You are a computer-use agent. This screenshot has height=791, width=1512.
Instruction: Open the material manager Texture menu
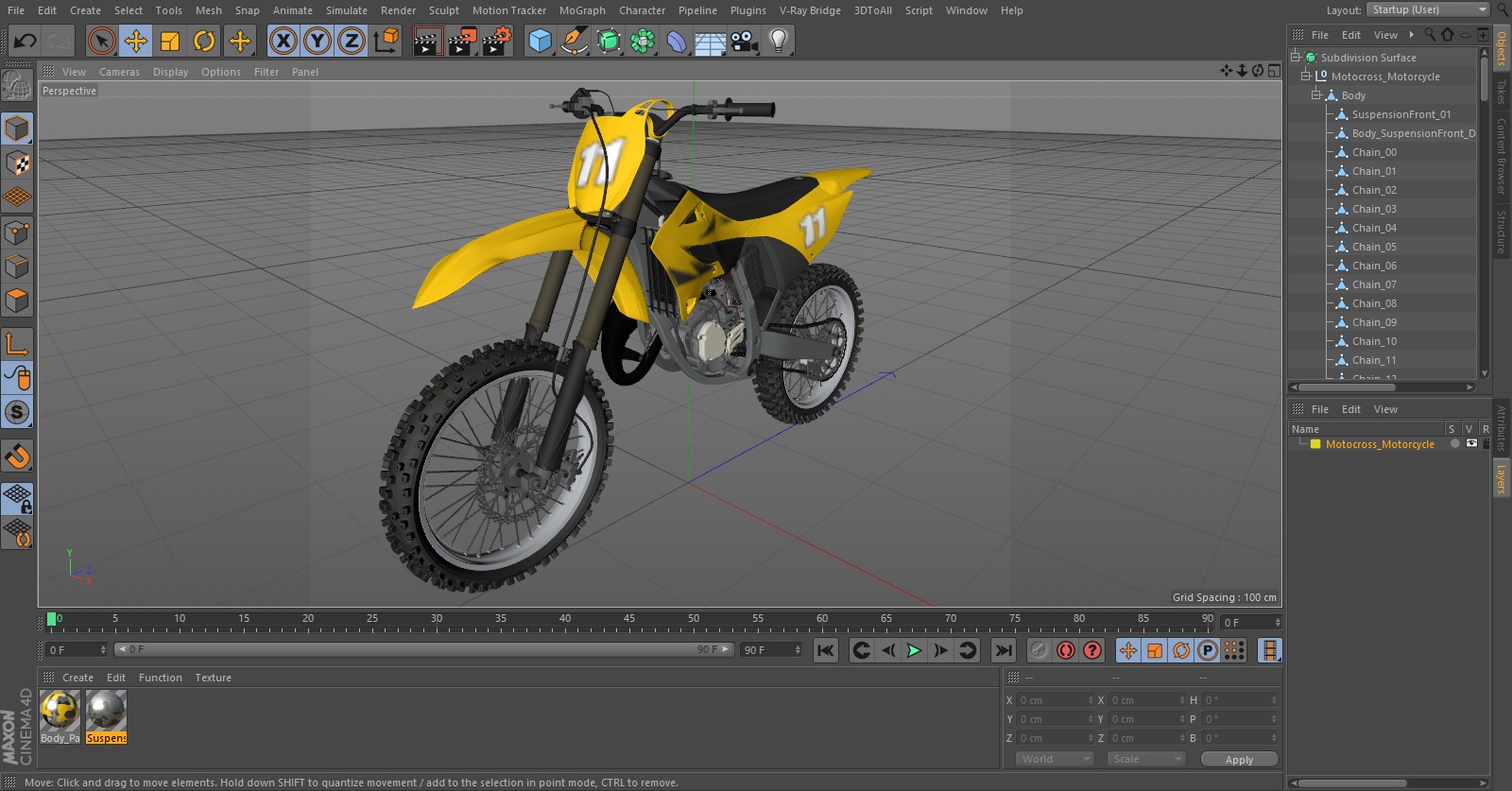tap(213, 678)
